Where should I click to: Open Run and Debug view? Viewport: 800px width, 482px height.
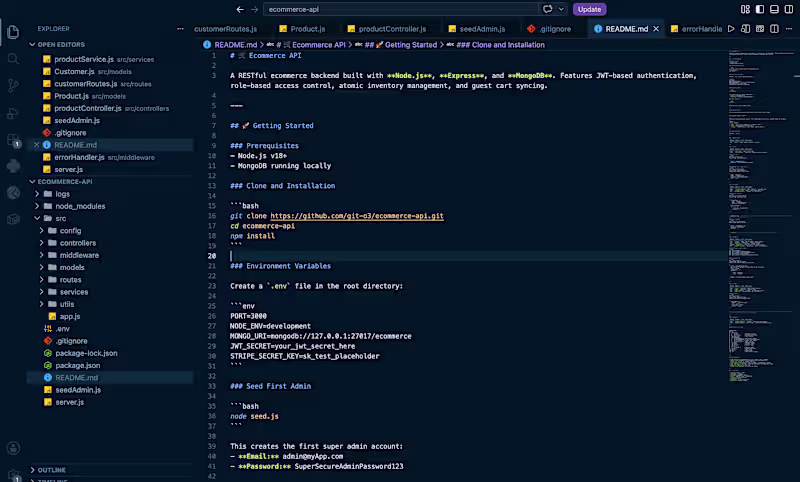[x=13, y=113]
